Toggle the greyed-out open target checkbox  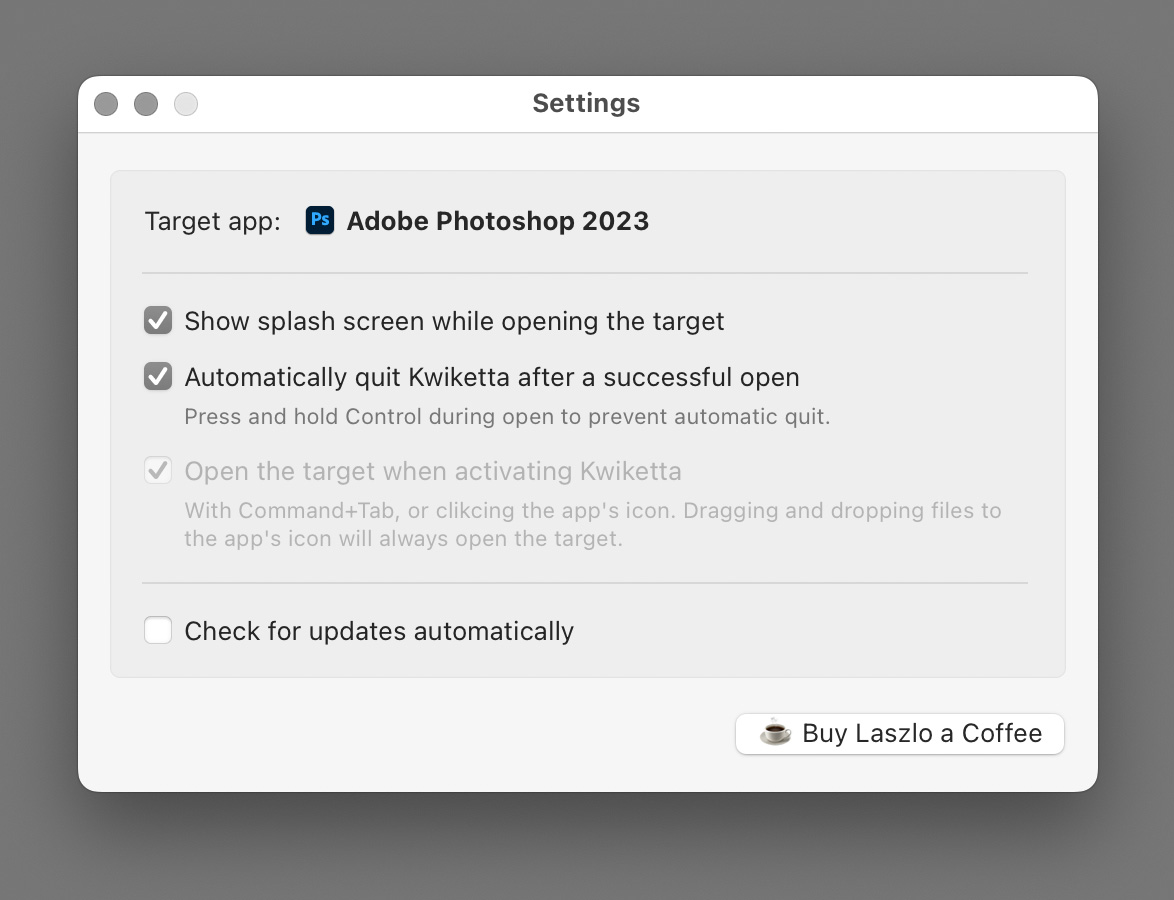pyautogui.click(x=158, y=470)
